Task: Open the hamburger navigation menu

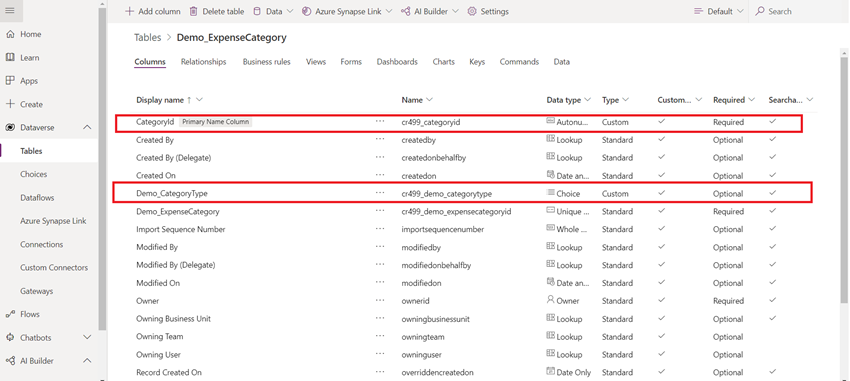Action: click(x=9, y=11)
